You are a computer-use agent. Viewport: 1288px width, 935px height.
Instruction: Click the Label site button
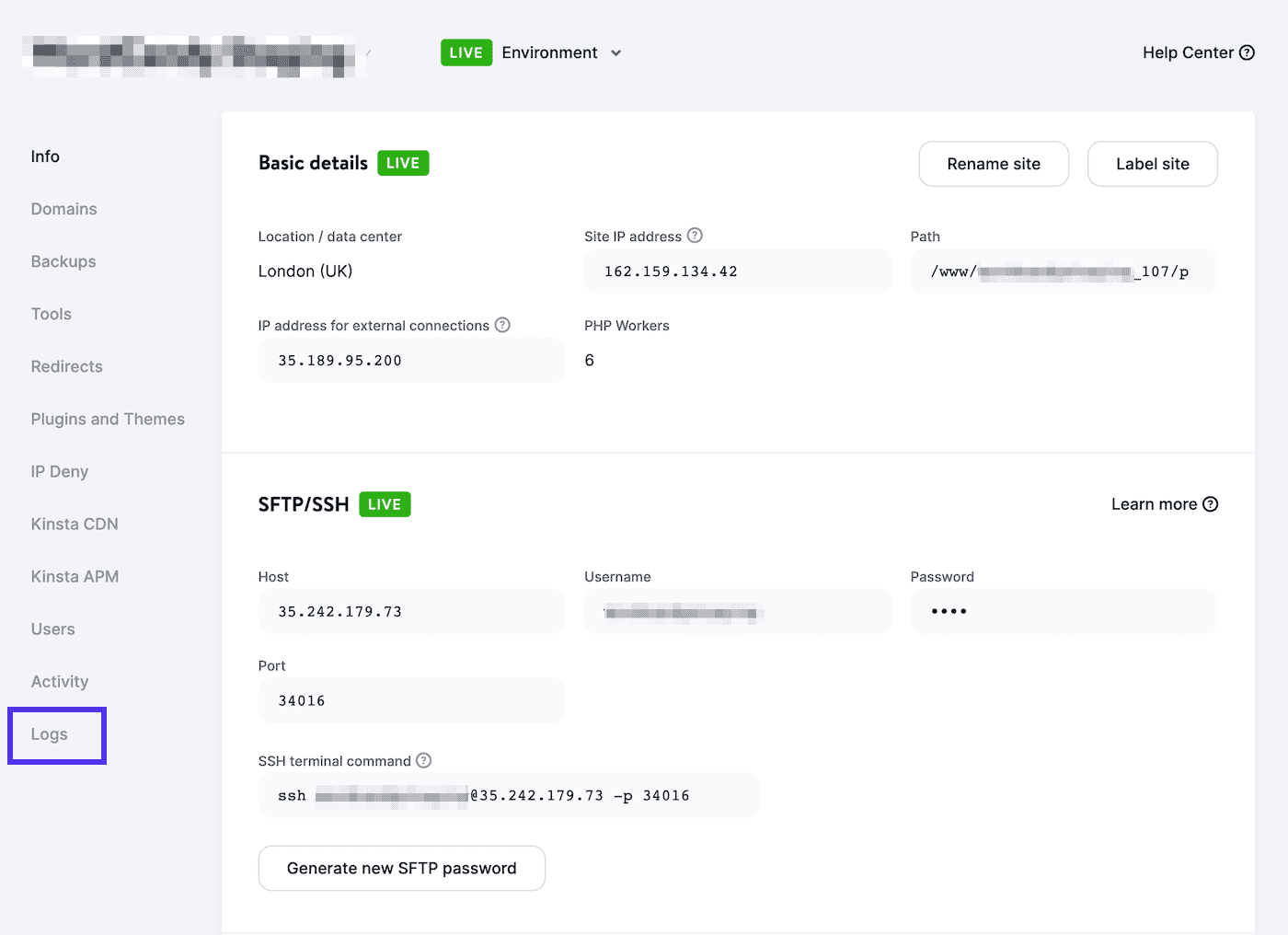[x=1152, y=164]
